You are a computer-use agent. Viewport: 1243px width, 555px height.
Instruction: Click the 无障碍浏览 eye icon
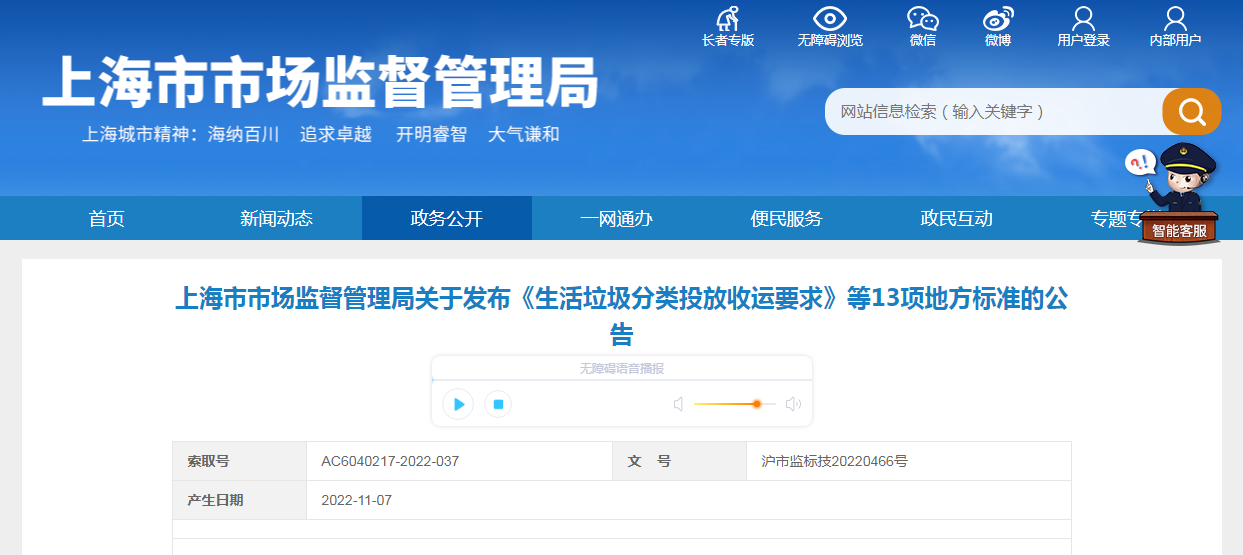829,19
